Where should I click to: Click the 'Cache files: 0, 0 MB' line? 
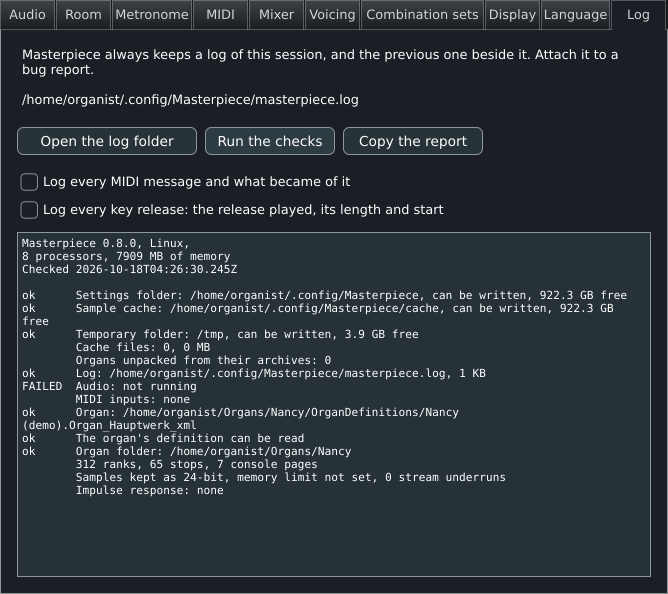(x=143, y=347)
